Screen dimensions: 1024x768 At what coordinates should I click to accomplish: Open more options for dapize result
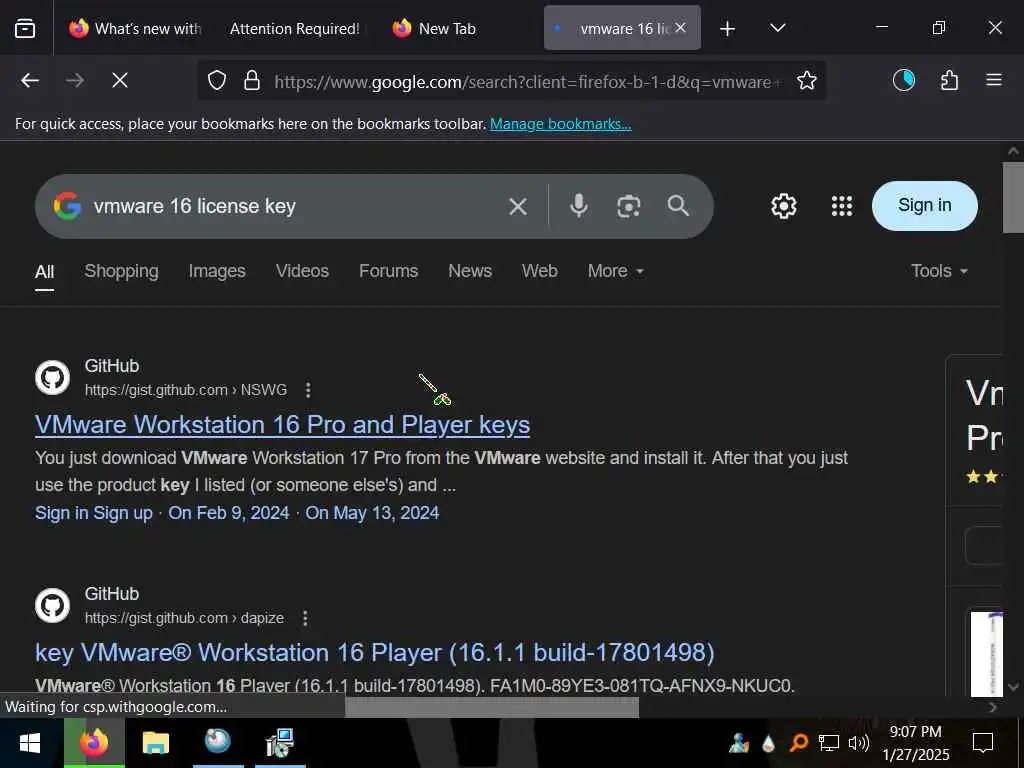click(x=305, y=618)
